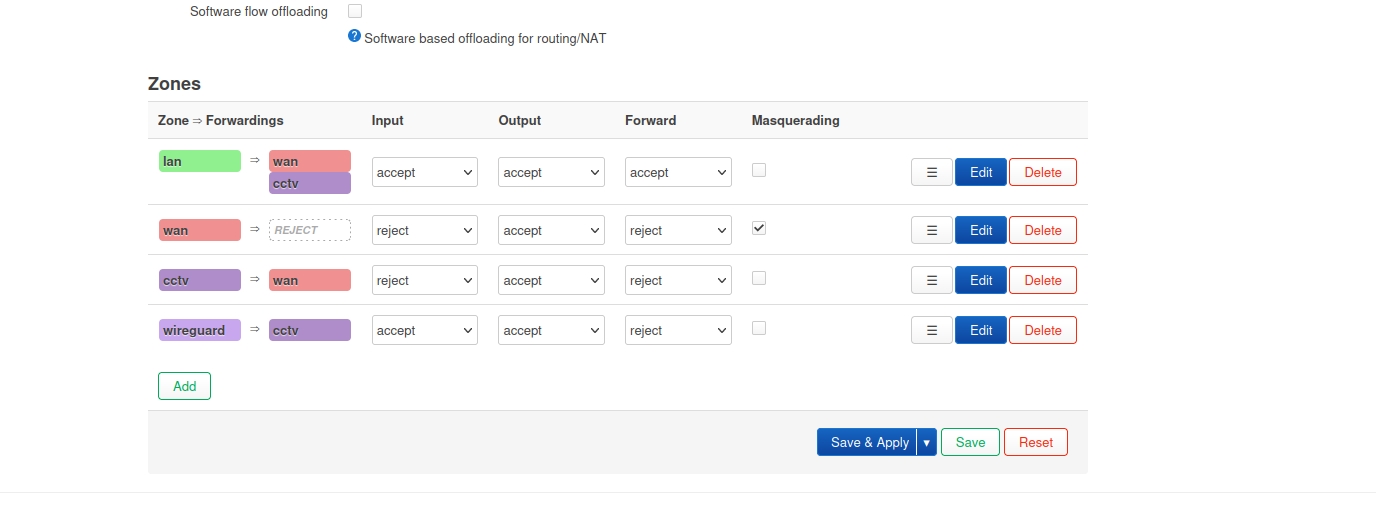The image size is (1376, 510).
Task: Delete the cctv zone
Action: (x=1042, y=280)
